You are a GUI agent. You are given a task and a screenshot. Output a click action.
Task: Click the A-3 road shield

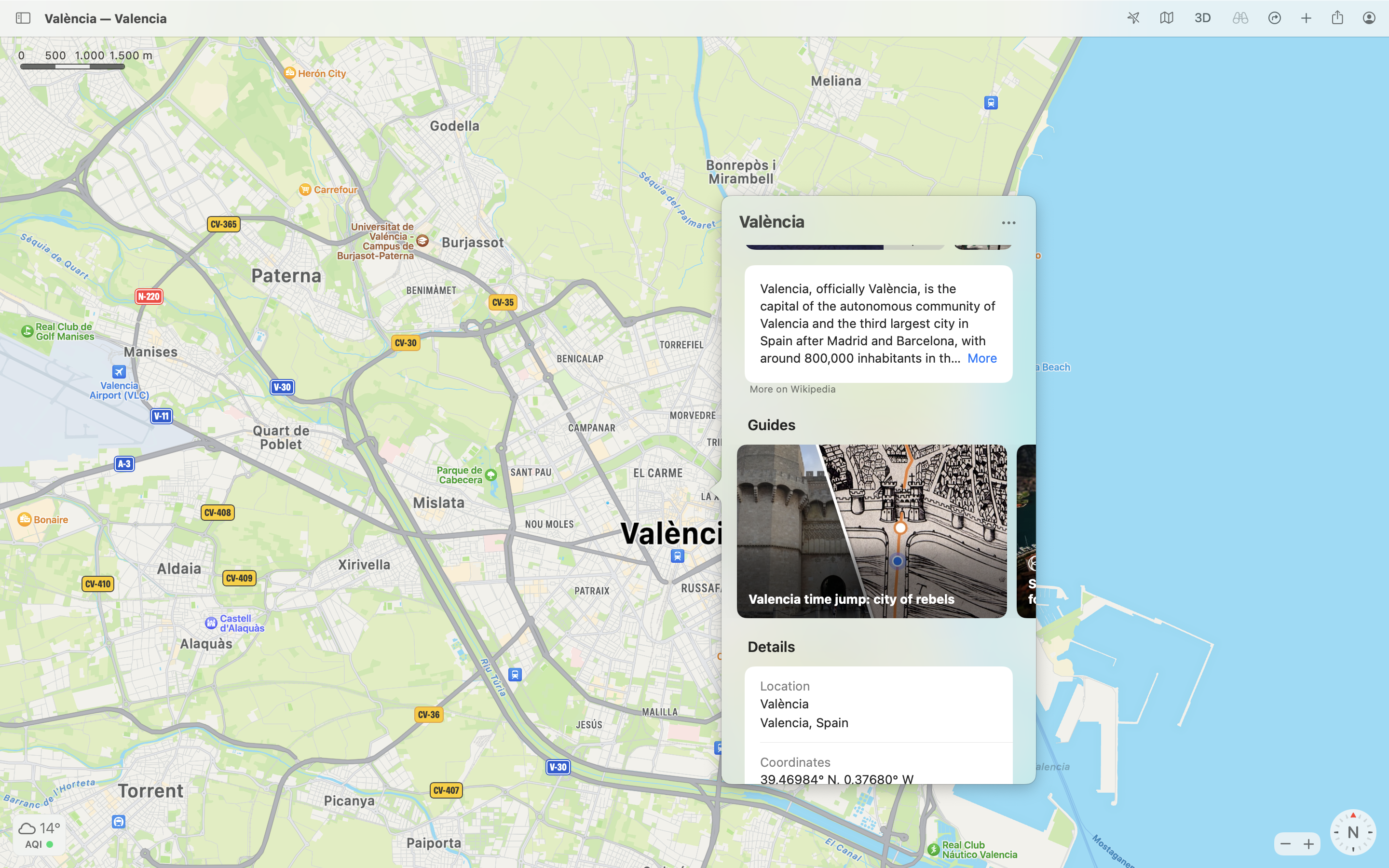pyautogui.click(x=124, y=464)
